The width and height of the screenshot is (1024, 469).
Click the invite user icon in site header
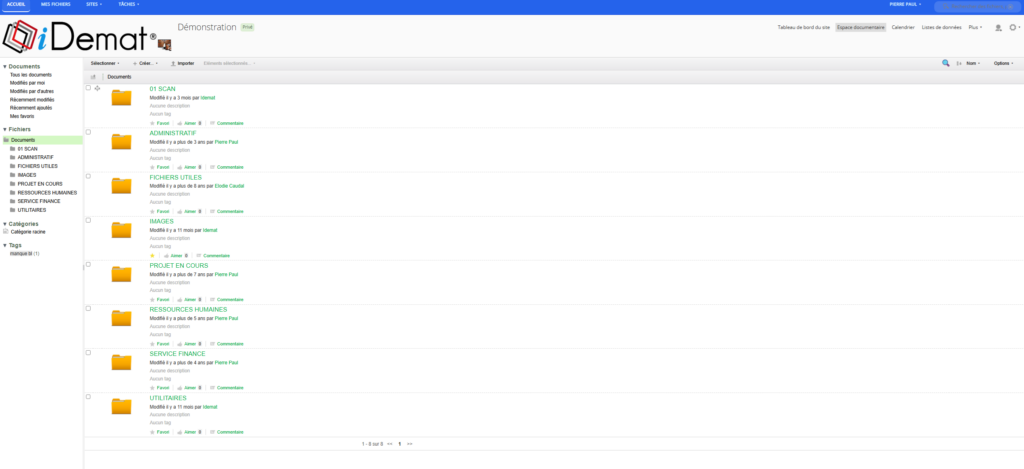(x=998, y=27)
